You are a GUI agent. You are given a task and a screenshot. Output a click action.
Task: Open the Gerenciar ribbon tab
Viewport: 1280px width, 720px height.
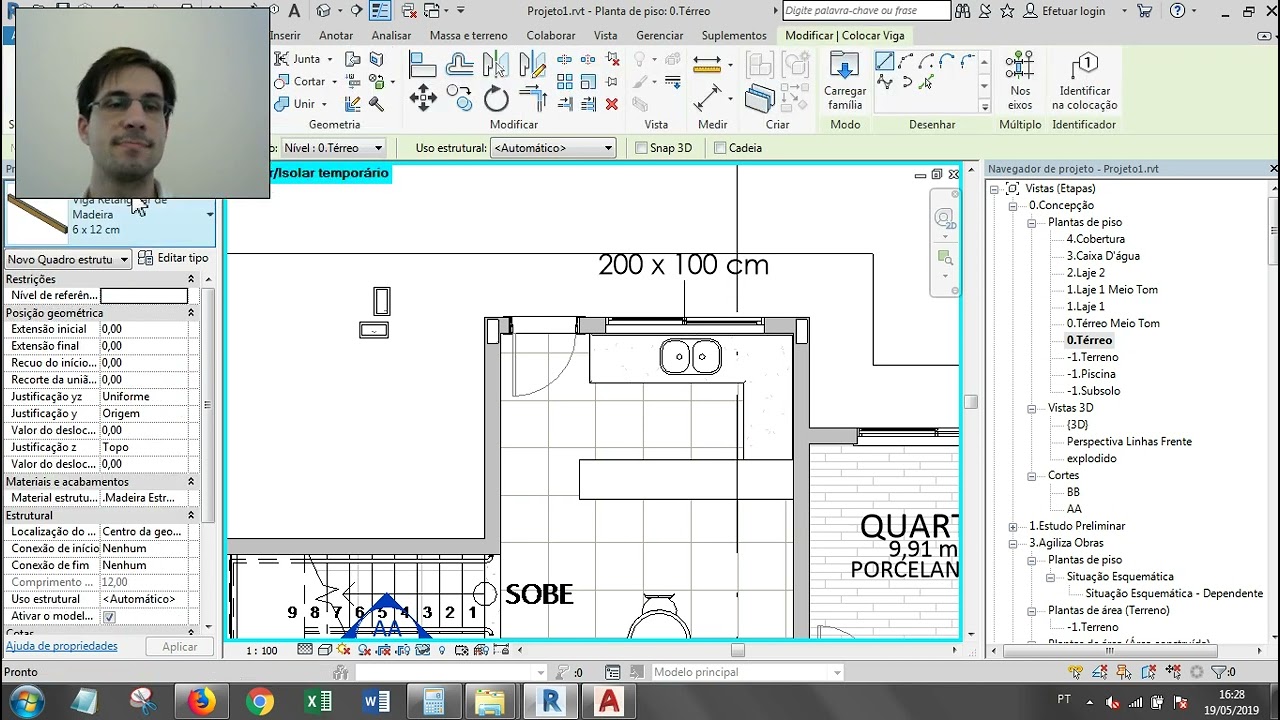(x=659, y=35)
